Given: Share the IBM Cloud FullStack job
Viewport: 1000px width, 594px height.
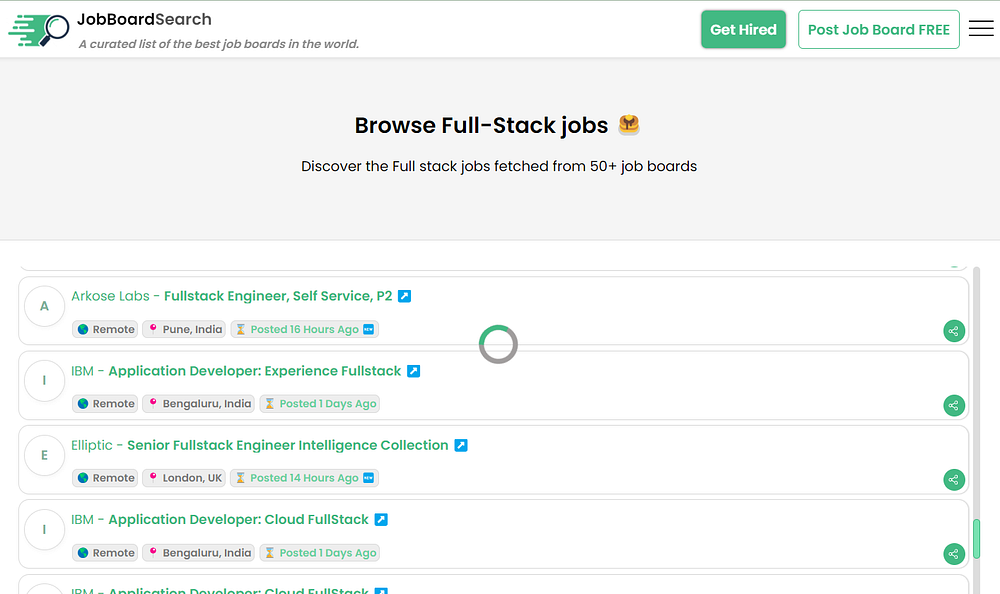Looking at the screenshot, I should 954,554.
